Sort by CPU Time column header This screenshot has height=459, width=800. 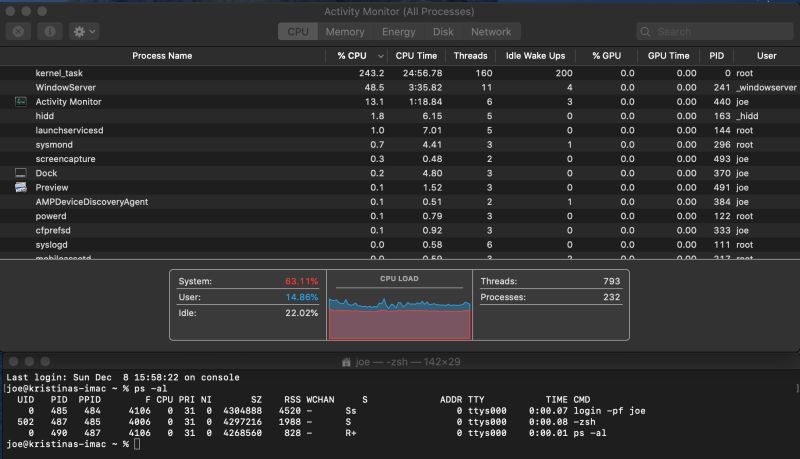tap(416, 56)
